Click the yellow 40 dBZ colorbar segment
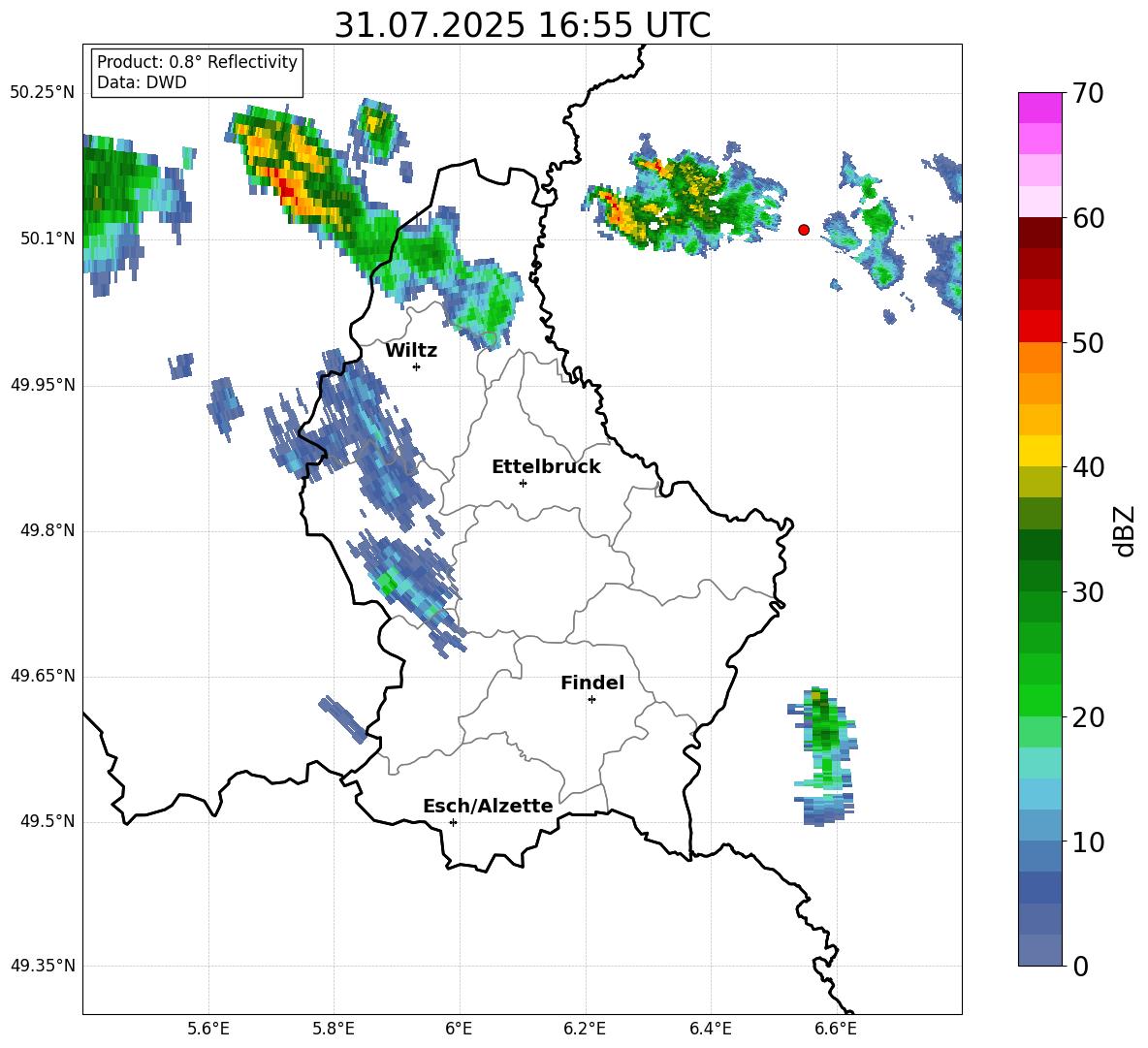This screenshot has width=1148, height=1048. tap(1040, 451)
